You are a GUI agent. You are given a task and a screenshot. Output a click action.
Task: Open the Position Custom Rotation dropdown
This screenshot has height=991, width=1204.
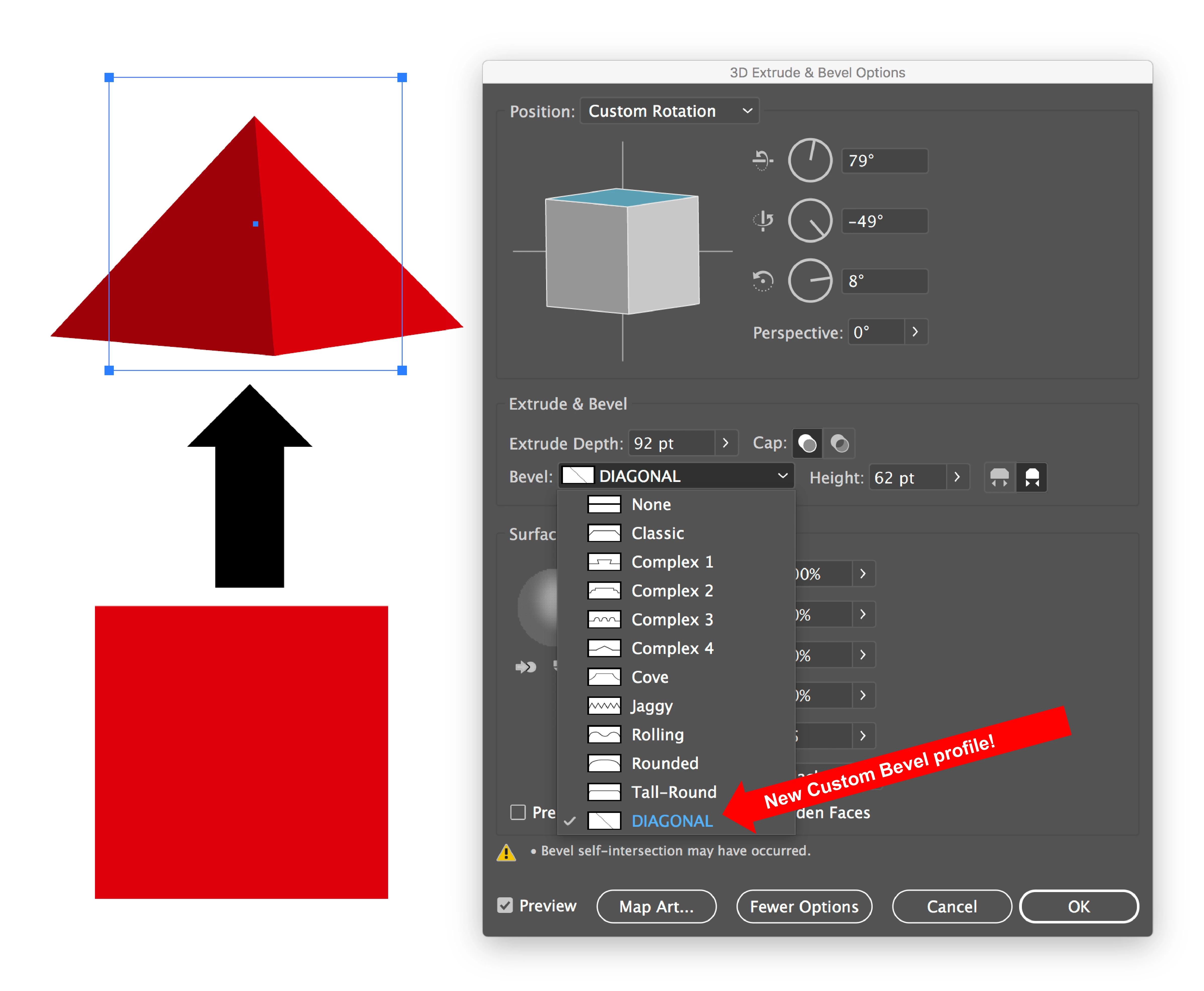[x=669, y=111]
